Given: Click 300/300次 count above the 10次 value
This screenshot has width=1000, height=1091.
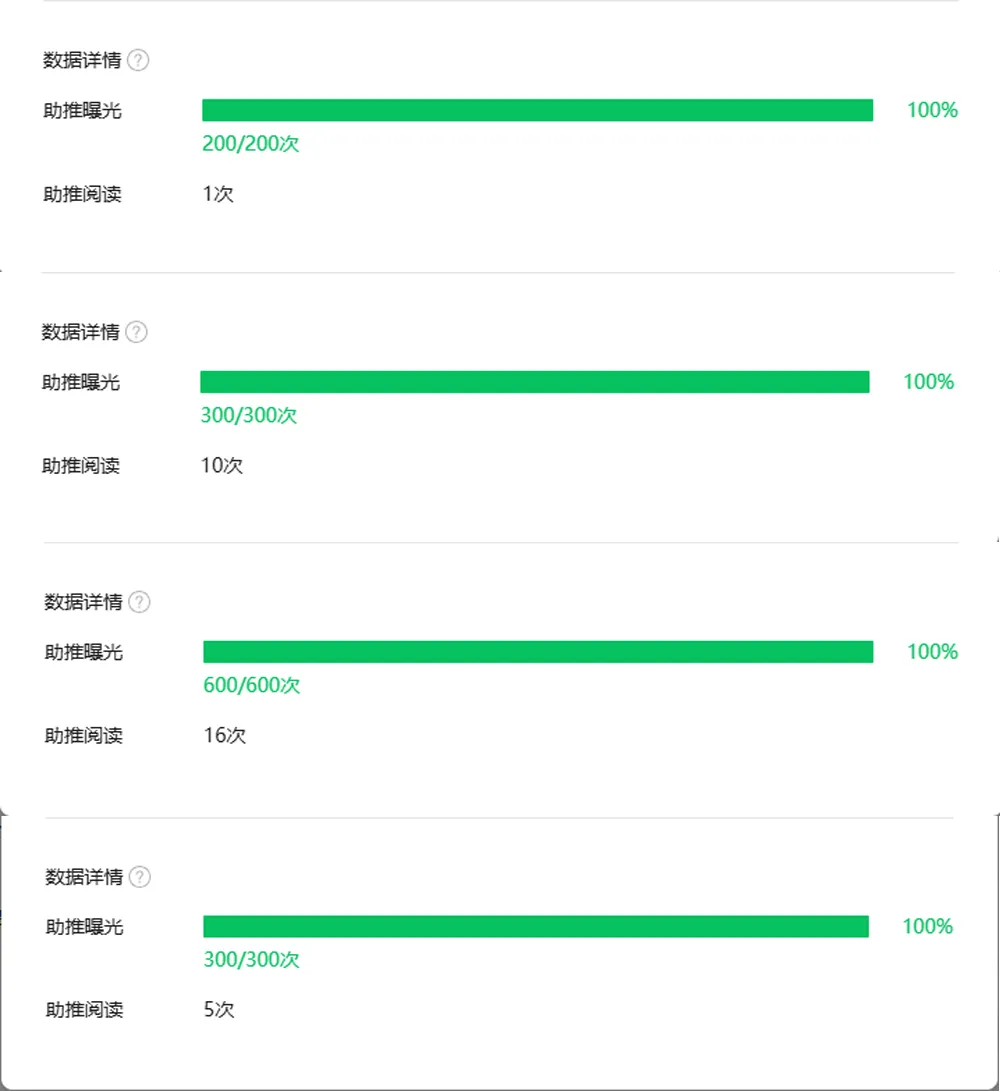Looking at the screenshot, I should [249, 416].
